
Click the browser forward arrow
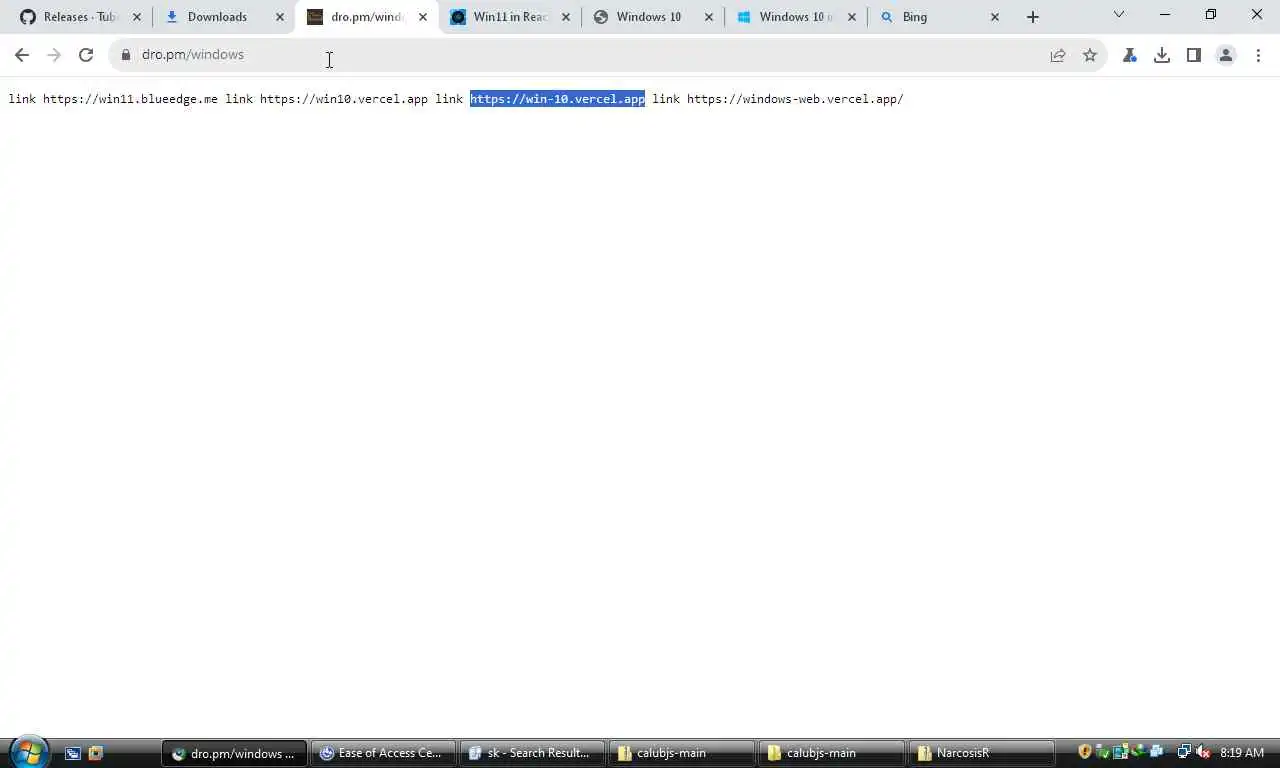click(54, 55)
